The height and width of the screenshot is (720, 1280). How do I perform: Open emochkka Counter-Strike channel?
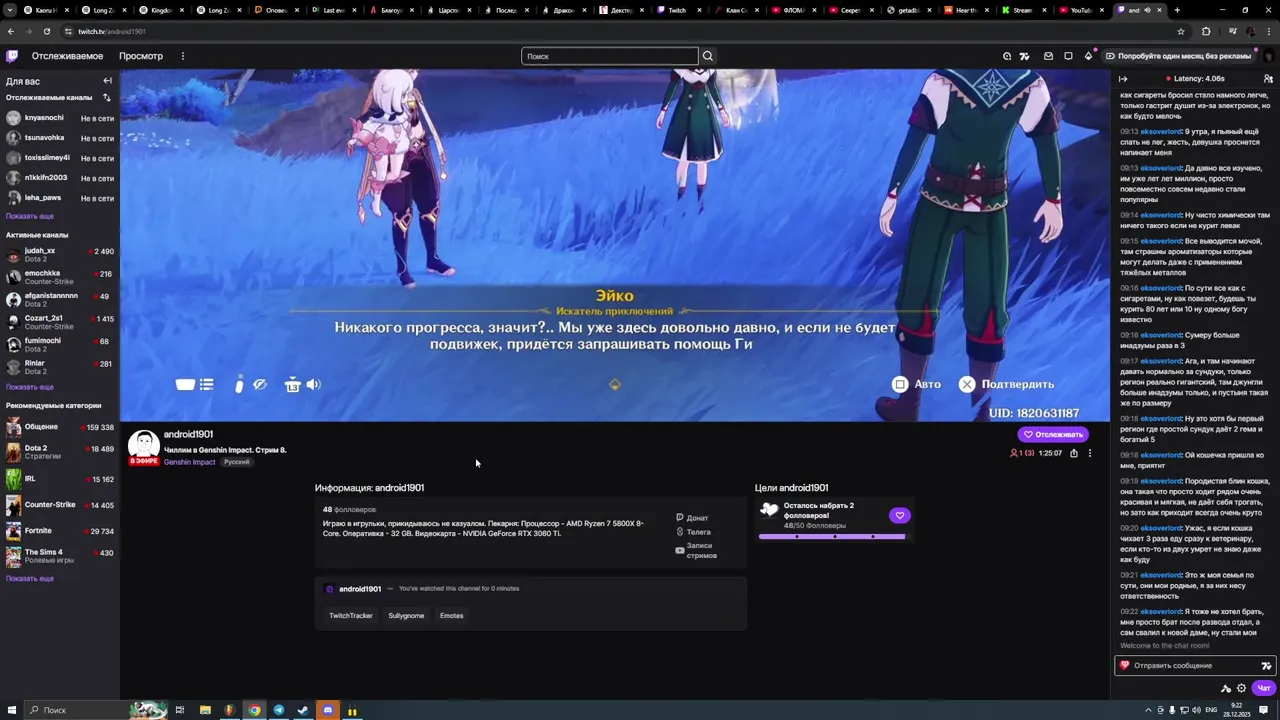60,277
